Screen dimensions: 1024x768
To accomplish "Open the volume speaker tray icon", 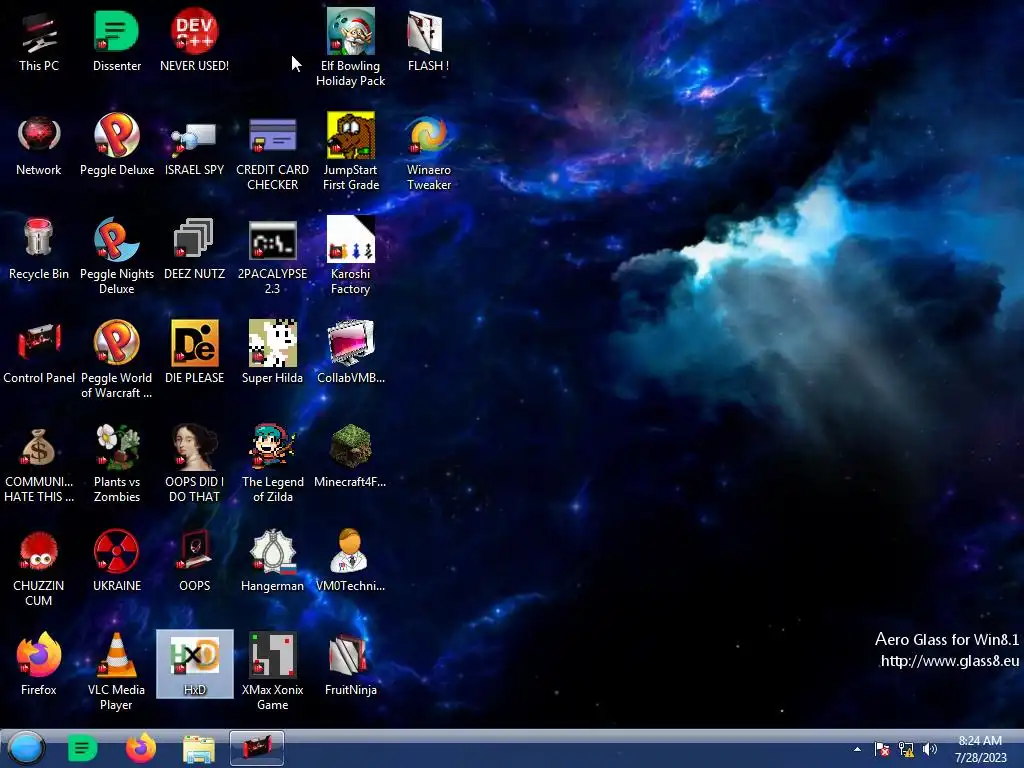I will click(x=929, y=749).
